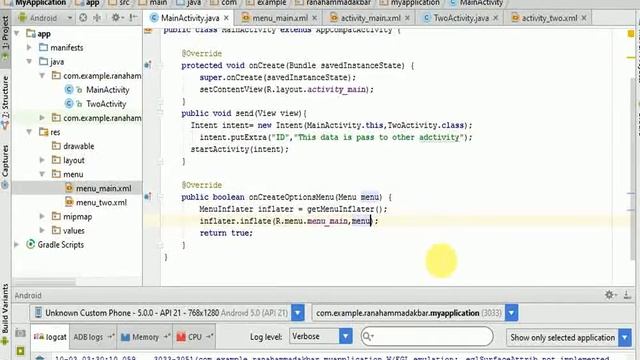640x360 pixels.
Task: Click the onCreate override gutter icon
Action: tap(148, 65)
